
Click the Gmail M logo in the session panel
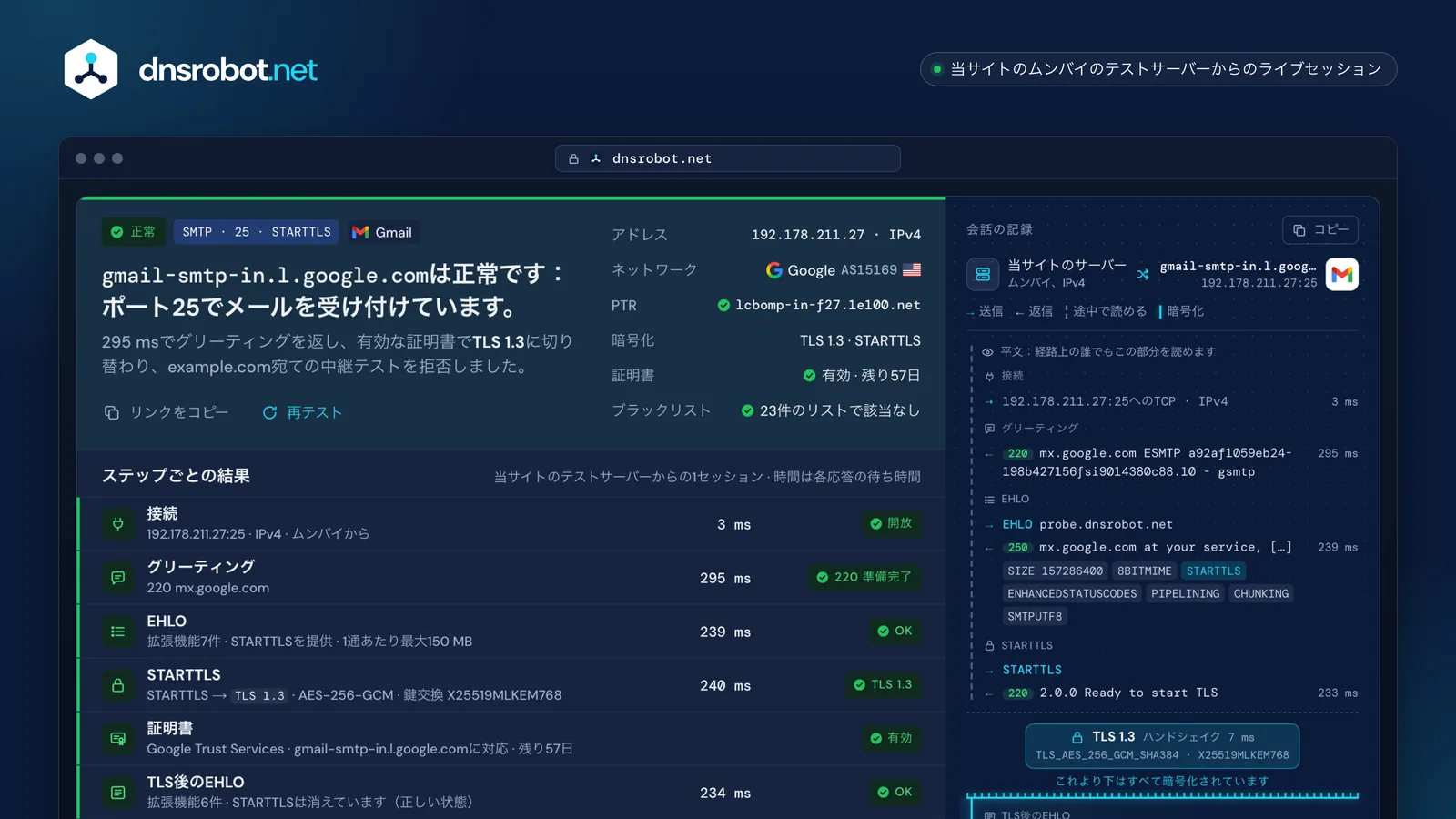pyautogui.click(x=1341, y=274)
